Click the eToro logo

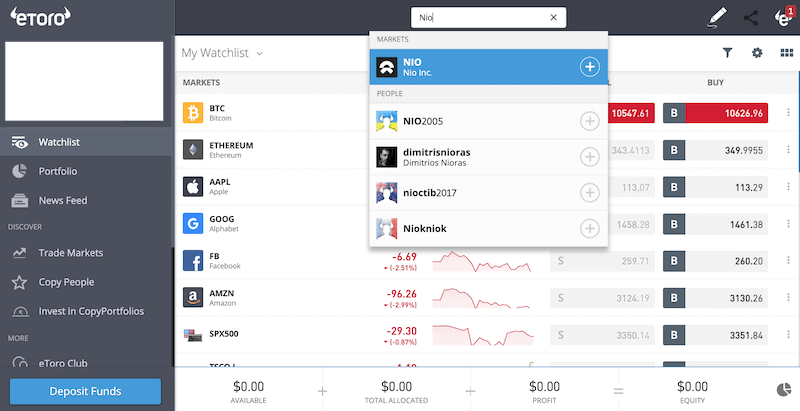coord(41,17)
